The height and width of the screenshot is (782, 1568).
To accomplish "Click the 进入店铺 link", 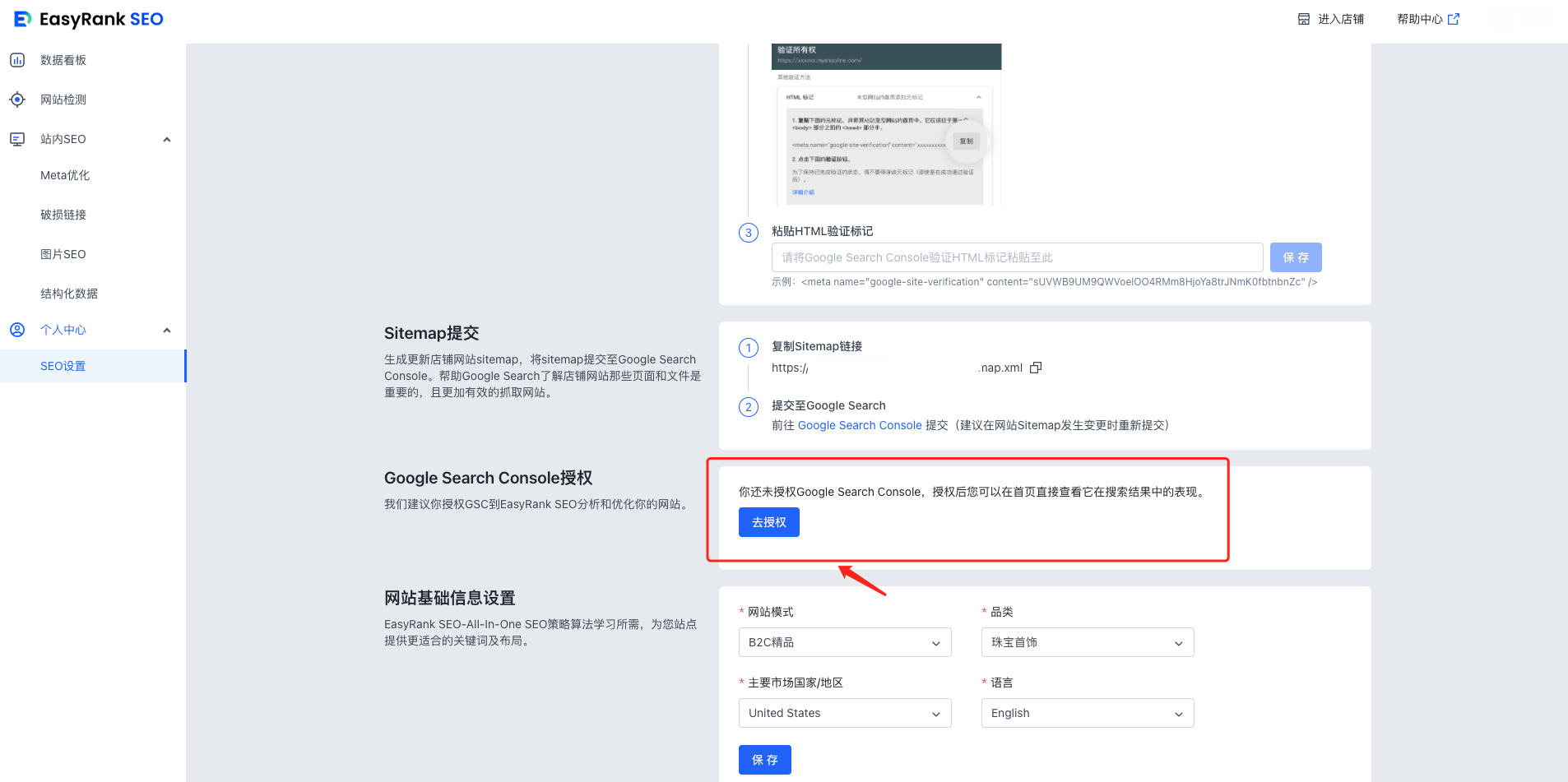I will point(1341,19).
